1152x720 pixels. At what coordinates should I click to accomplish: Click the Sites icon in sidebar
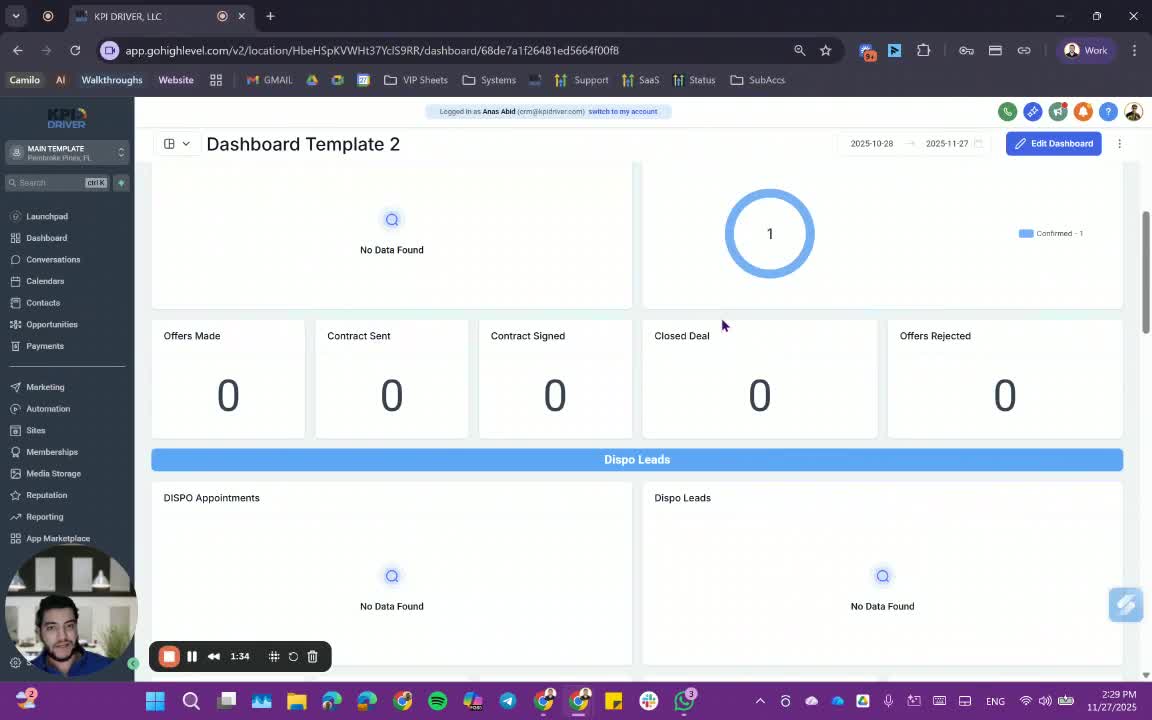tap(15, 431)
